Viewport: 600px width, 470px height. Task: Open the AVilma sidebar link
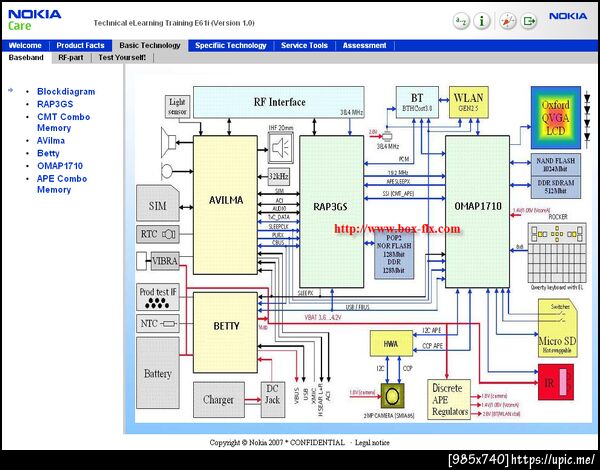coord(51,140)
